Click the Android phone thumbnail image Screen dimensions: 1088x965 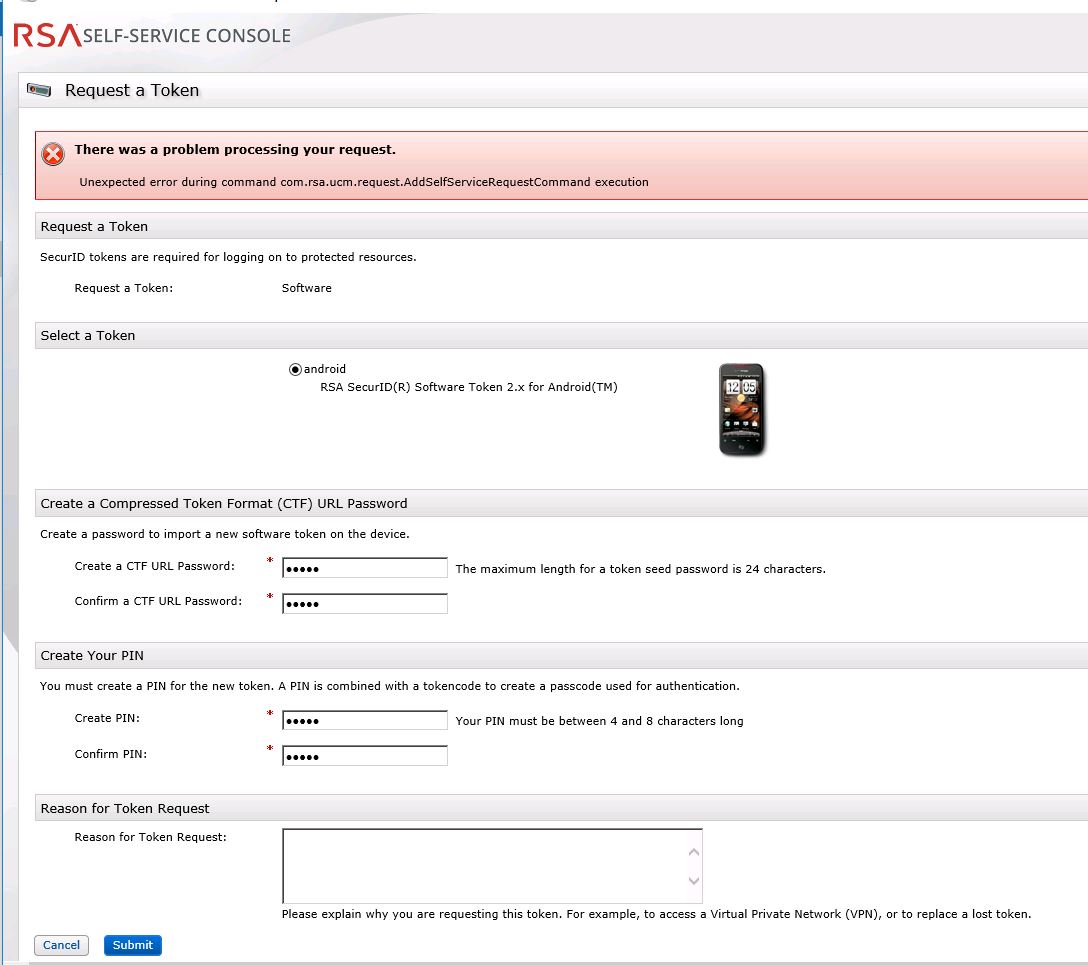tap(740, 410)
